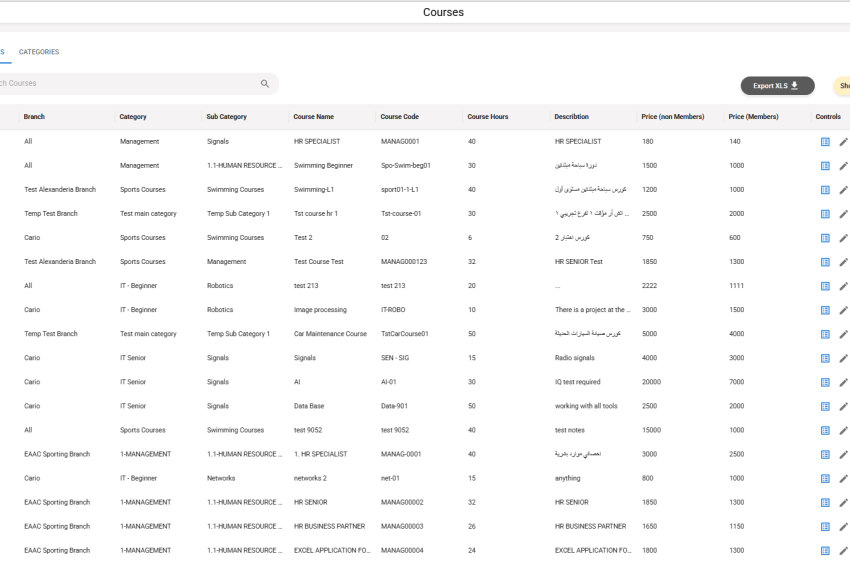This screenshot has width=850, height=565.
Task: Select course code Spo-Swim-beg01 cell
Action: 405,165
